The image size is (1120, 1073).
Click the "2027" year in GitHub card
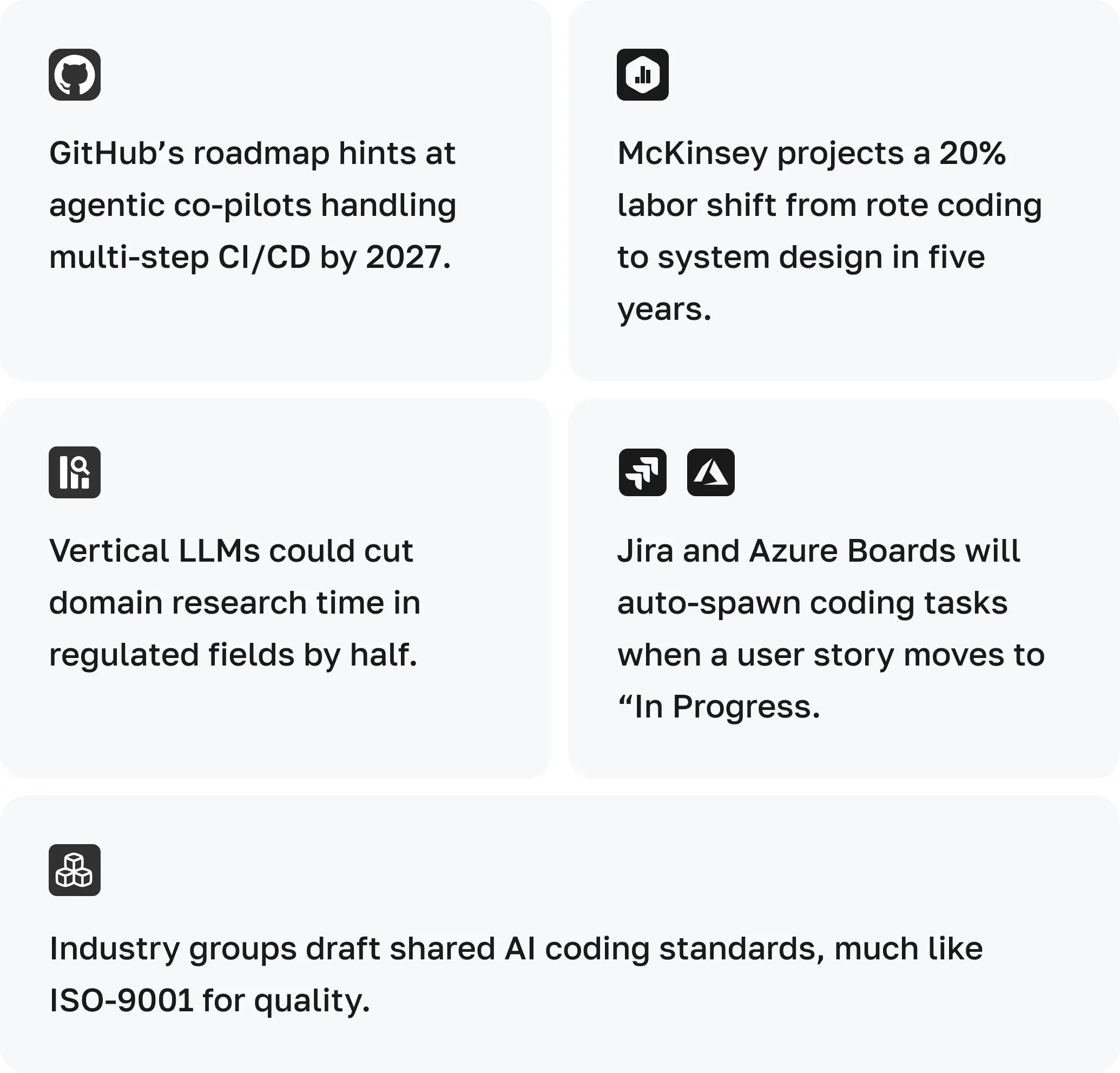click(404, 257)
